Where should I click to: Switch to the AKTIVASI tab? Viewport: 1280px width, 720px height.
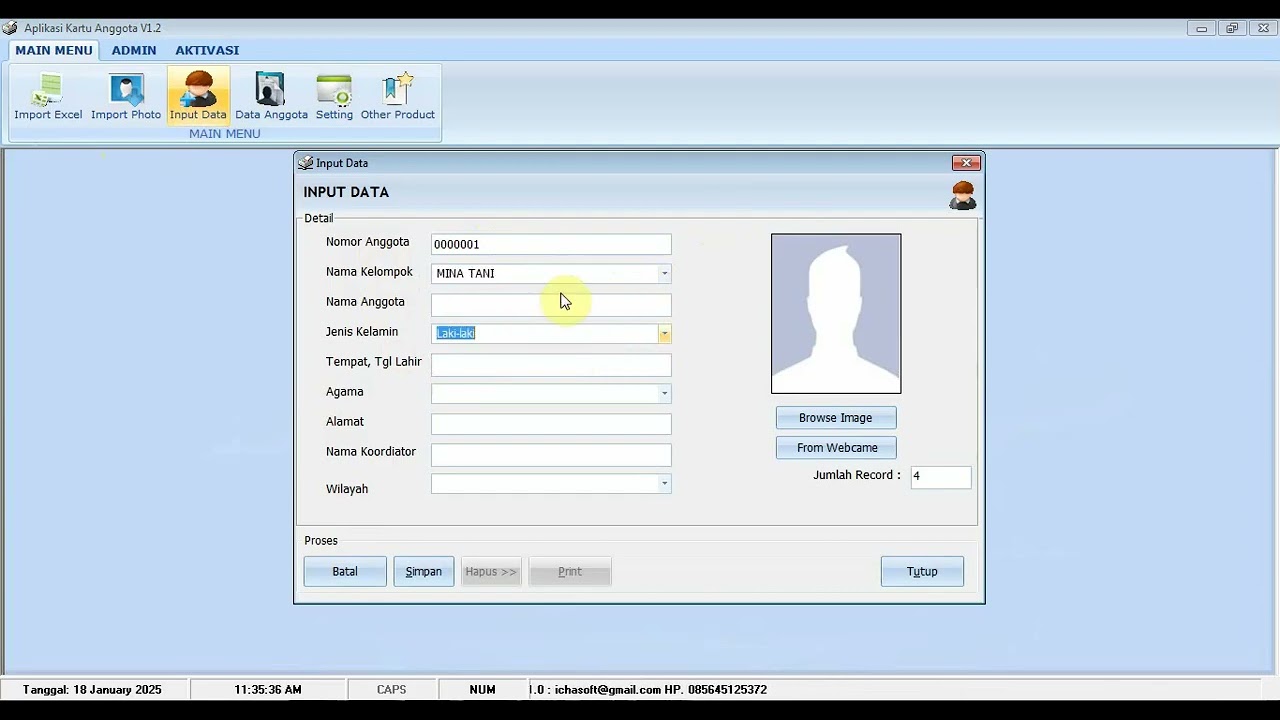click(x=207, y=50)
